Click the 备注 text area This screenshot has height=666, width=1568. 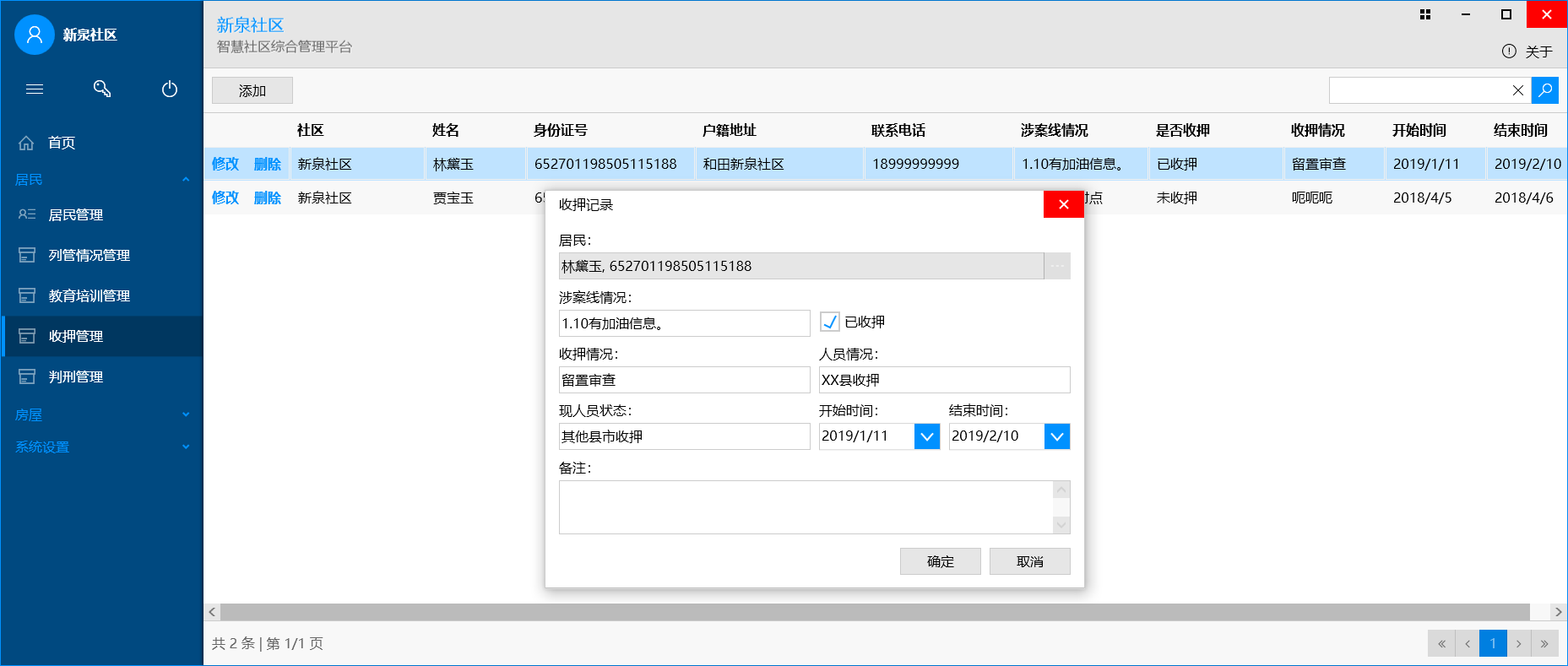tap(806, 507)
